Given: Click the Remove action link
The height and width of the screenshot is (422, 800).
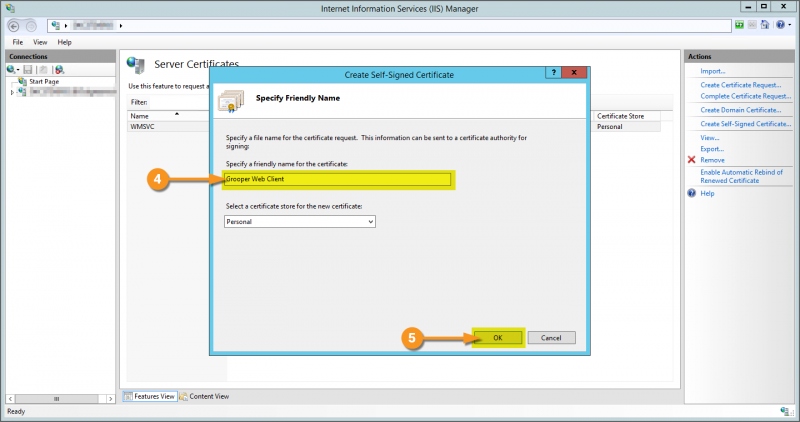Looking at the screenshot, I should 712,160.
